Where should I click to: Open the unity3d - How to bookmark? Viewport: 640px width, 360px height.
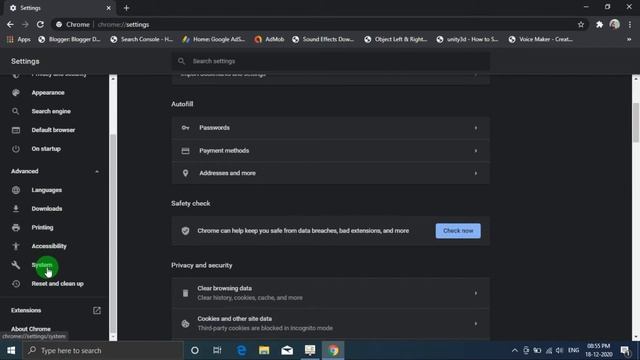(468, 39)
